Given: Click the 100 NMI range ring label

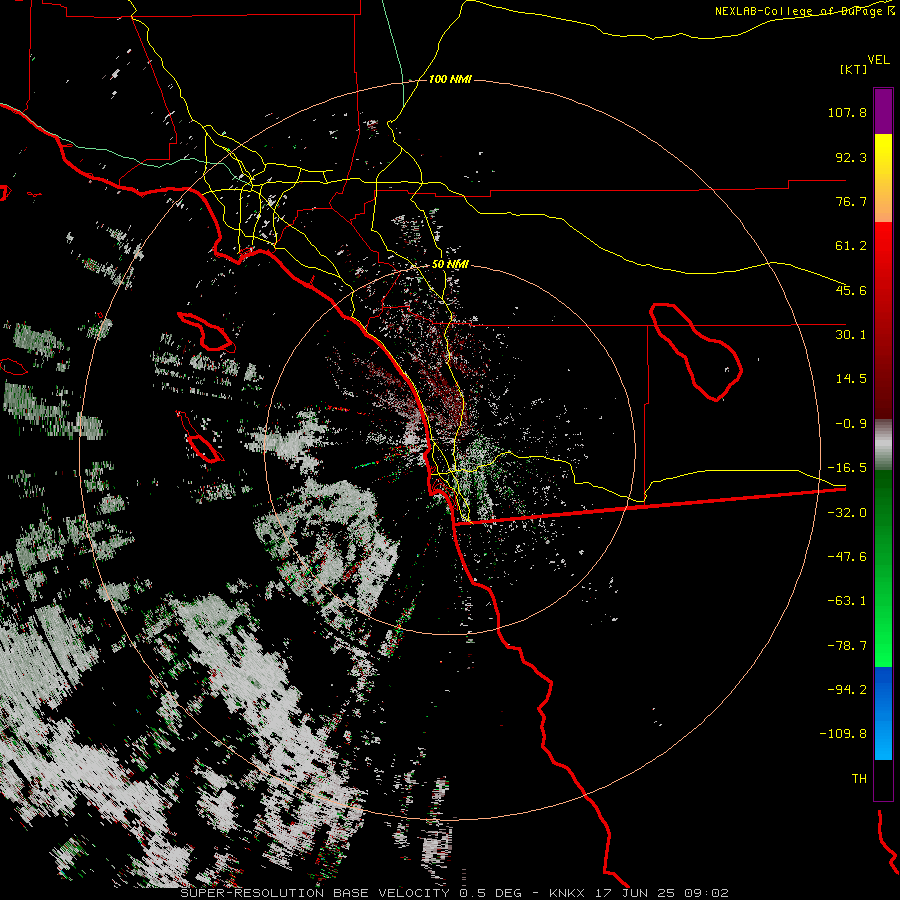Looking at the screenshot, I should point(450,79).
